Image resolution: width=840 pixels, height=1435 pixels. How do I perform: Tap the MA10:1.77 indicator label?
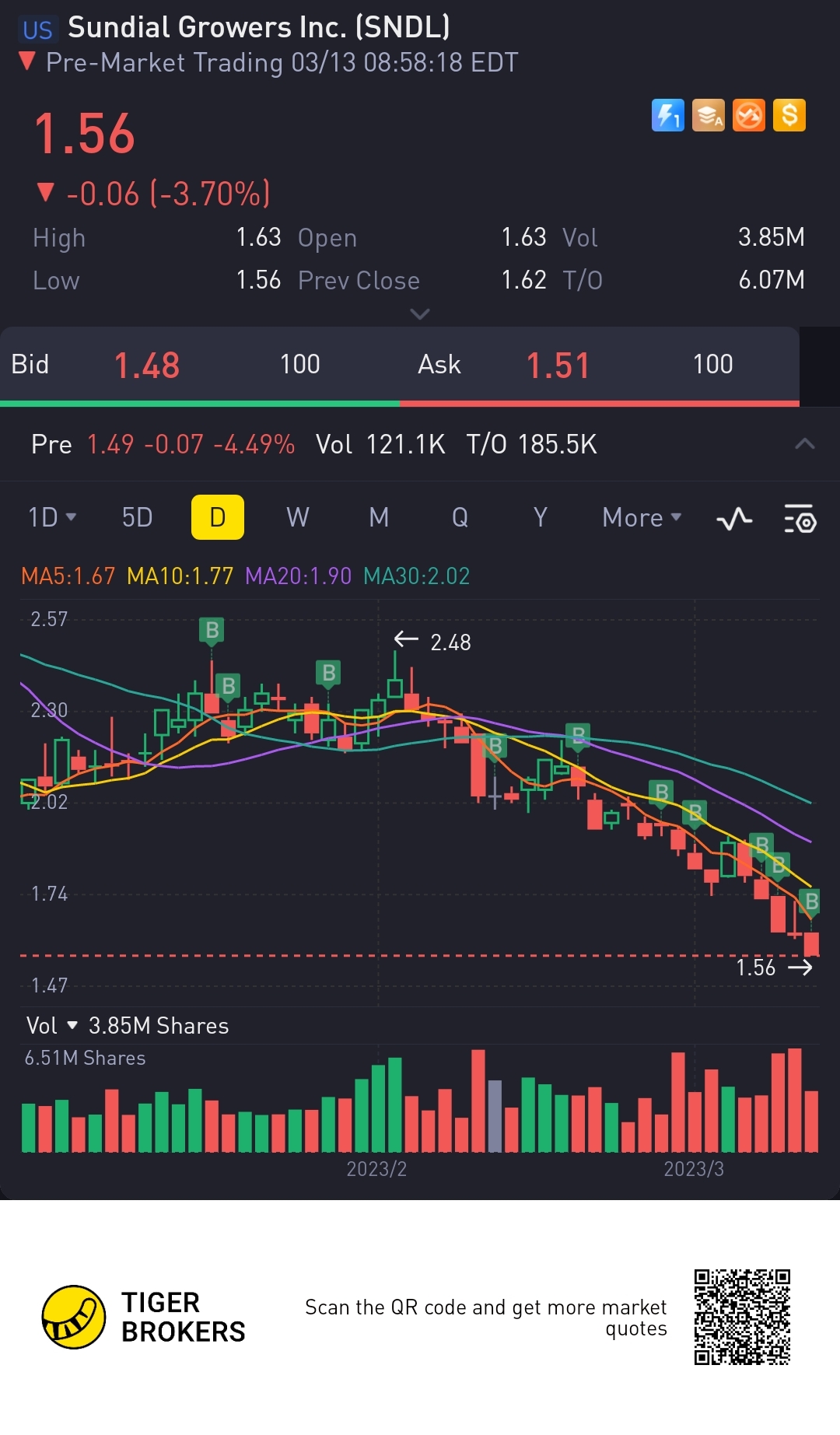(x=180, y=576)
